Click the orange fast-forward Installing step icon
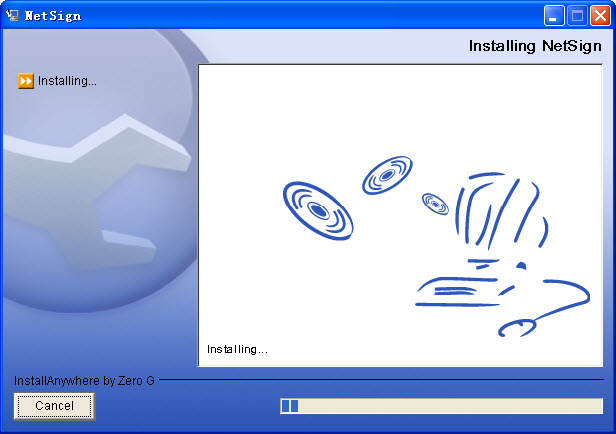The image size is (616, 434). point(26,81)
